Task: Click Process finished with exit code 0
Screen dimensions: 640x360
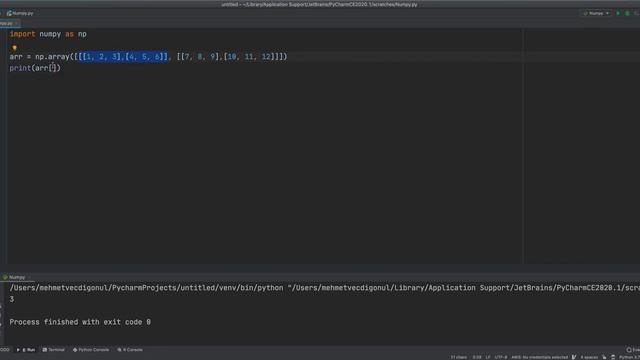Action: 80,322
